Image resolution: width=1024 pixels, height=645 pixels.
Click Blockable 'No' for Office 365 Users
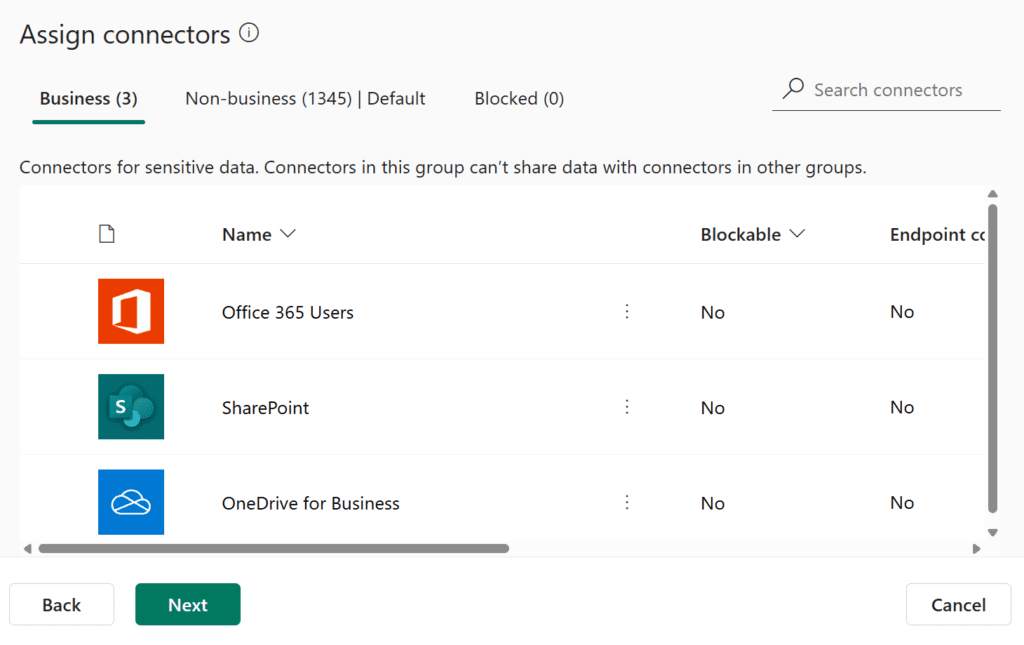click(712, 313)
